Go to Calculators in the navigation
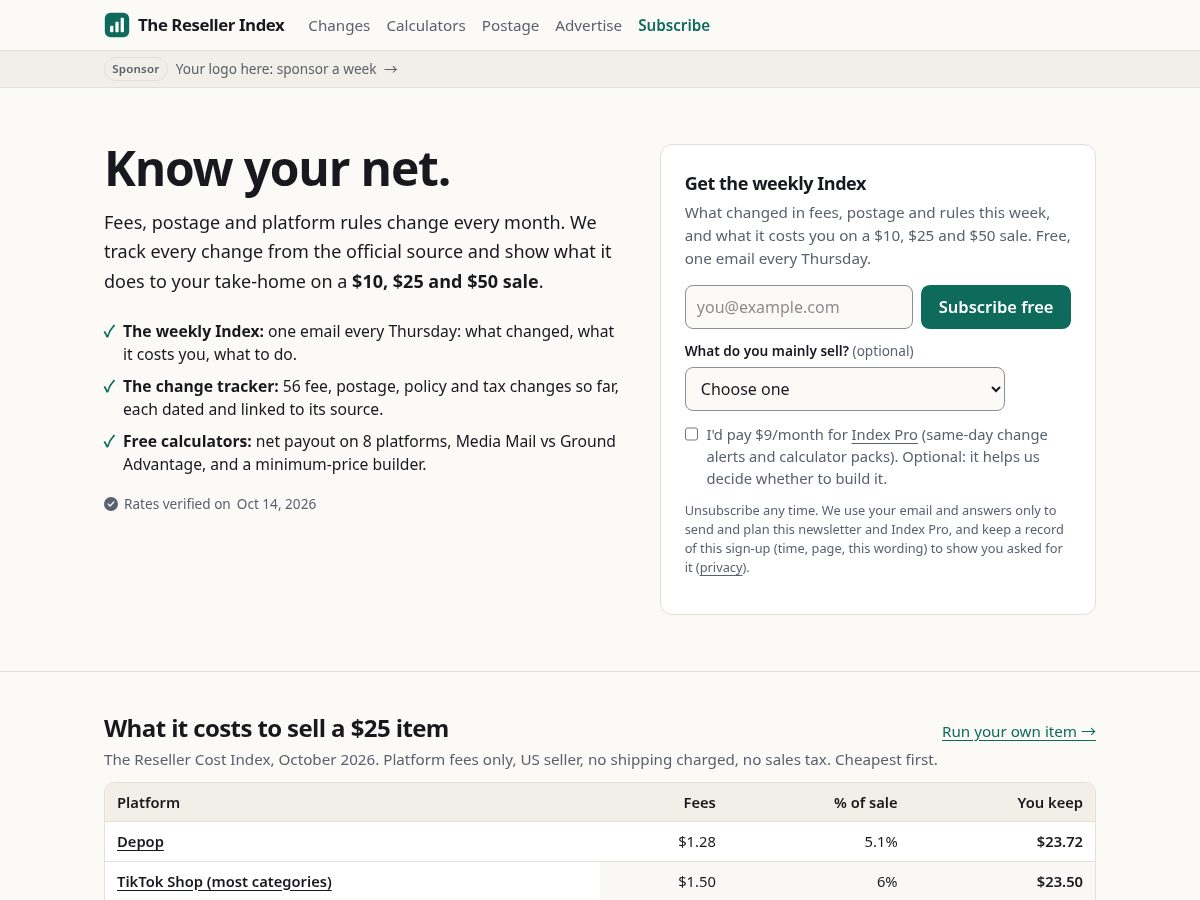This screenshot has height=900, width=1200. tap(426, 26)
